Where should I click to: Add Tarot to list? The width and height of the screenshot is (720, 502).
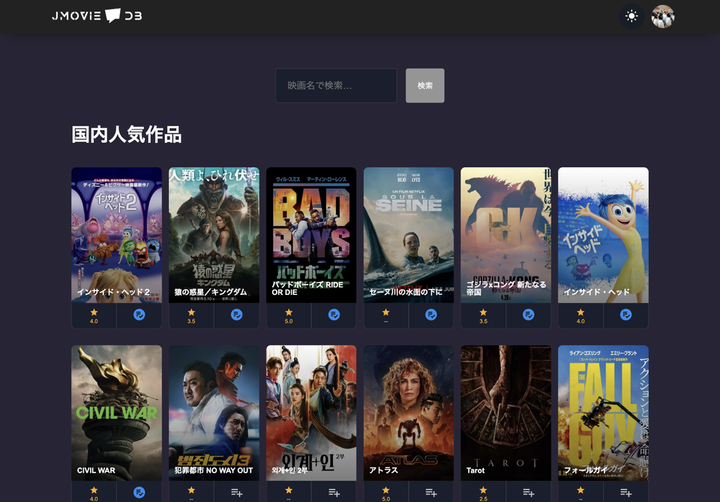tap(529, 492)
